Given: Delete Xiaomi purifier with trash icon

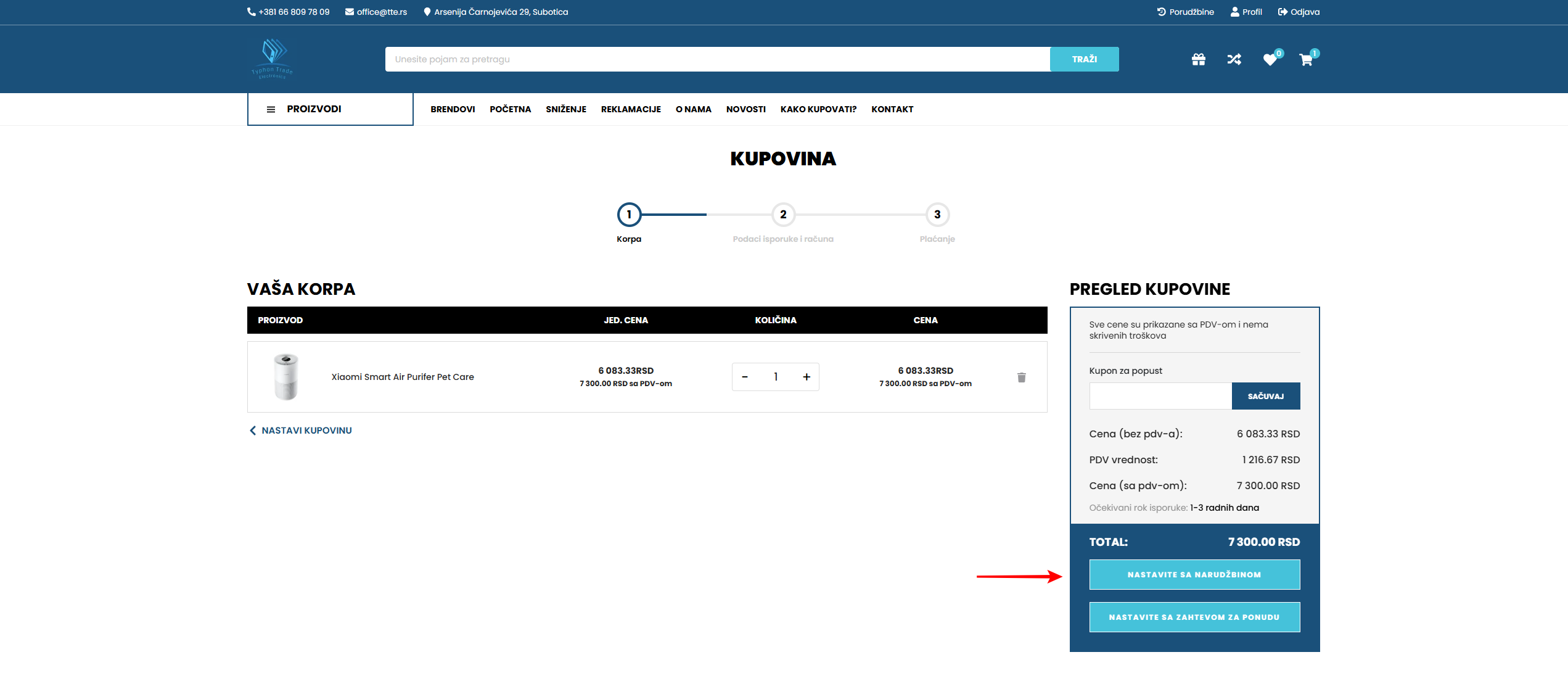Looking at the screenshot, I should click(x=1021, y=377).
